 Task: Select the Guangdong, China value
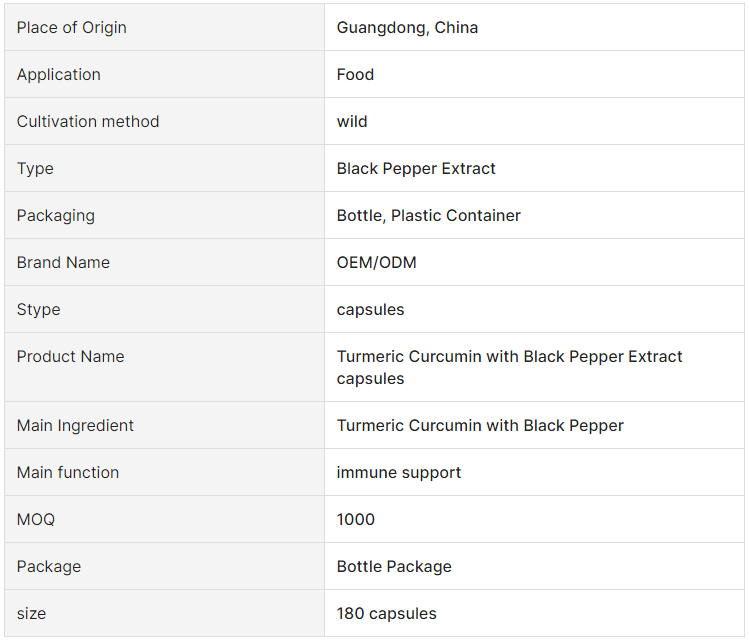(407, 28)
